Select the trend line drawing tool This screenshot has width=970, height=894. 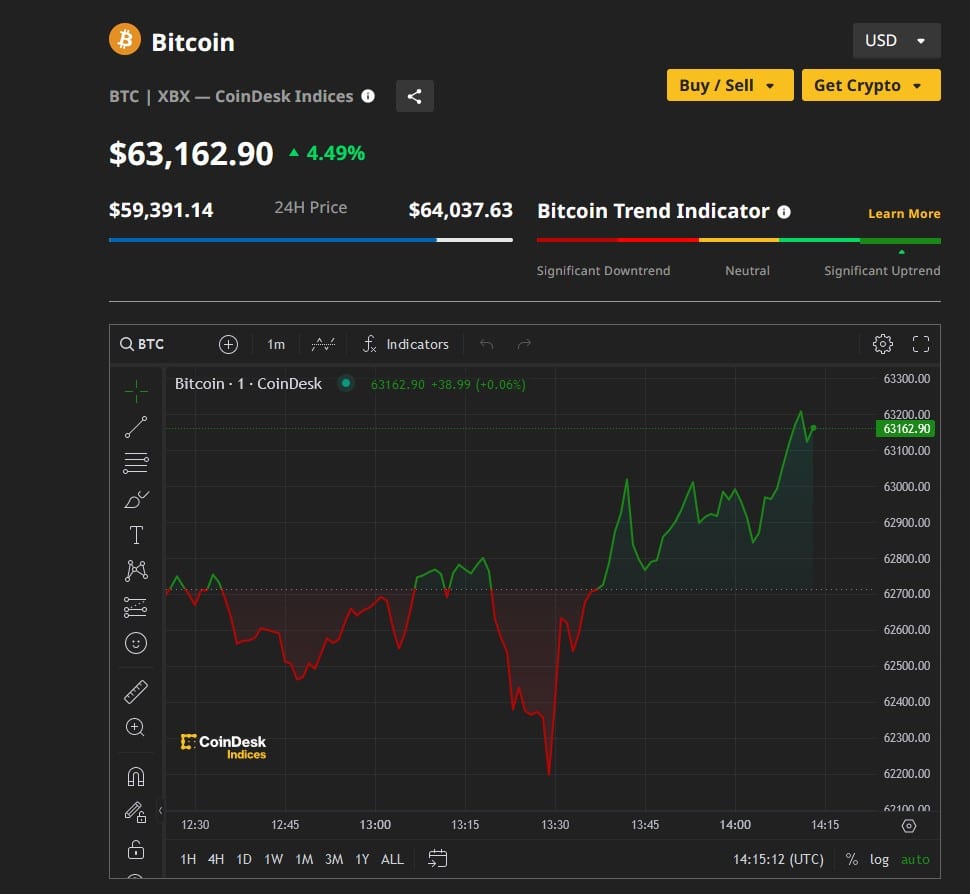tap(135, 427)
